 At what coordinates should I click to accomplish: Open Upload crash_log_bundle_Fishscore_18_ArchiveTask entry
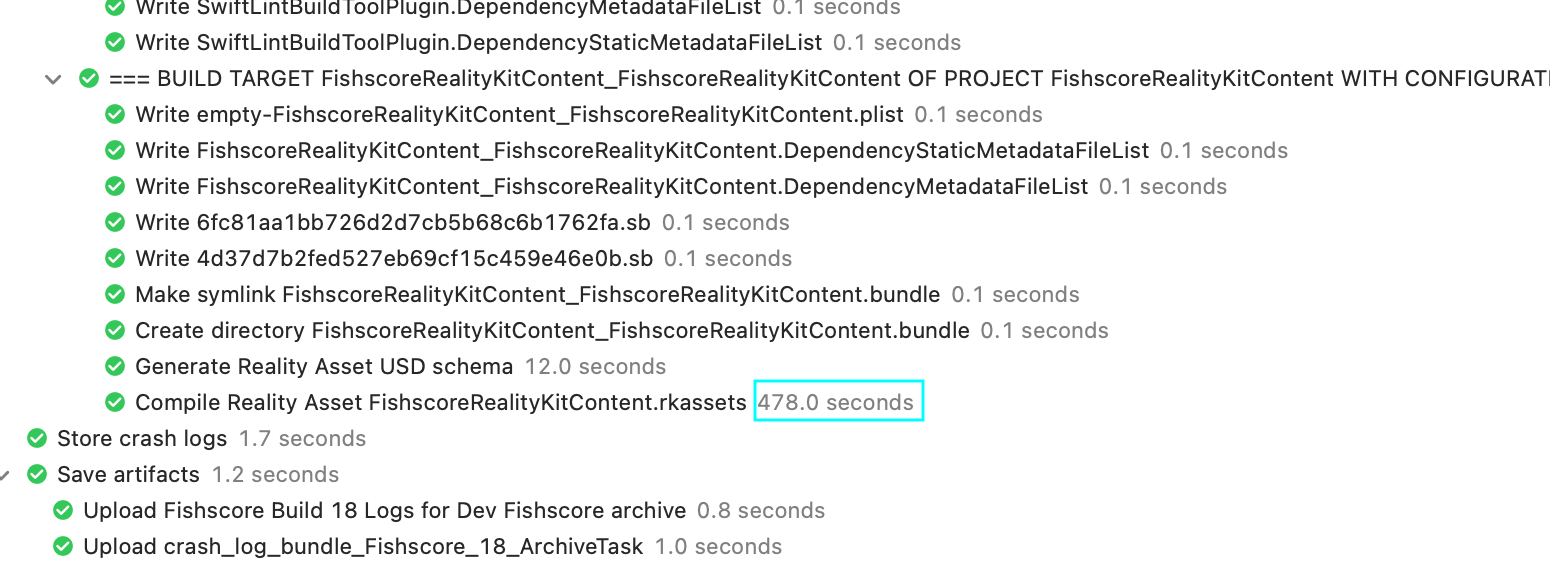click(x=364, y=546)
